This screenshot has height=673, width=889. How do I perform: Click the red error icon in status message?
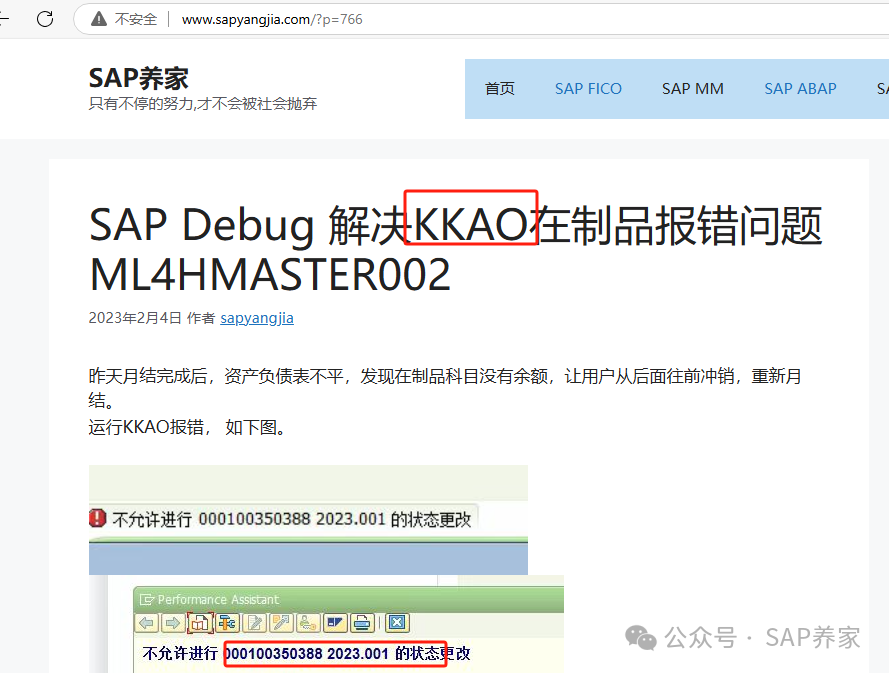pyautogui.click(x=98, y=518)
